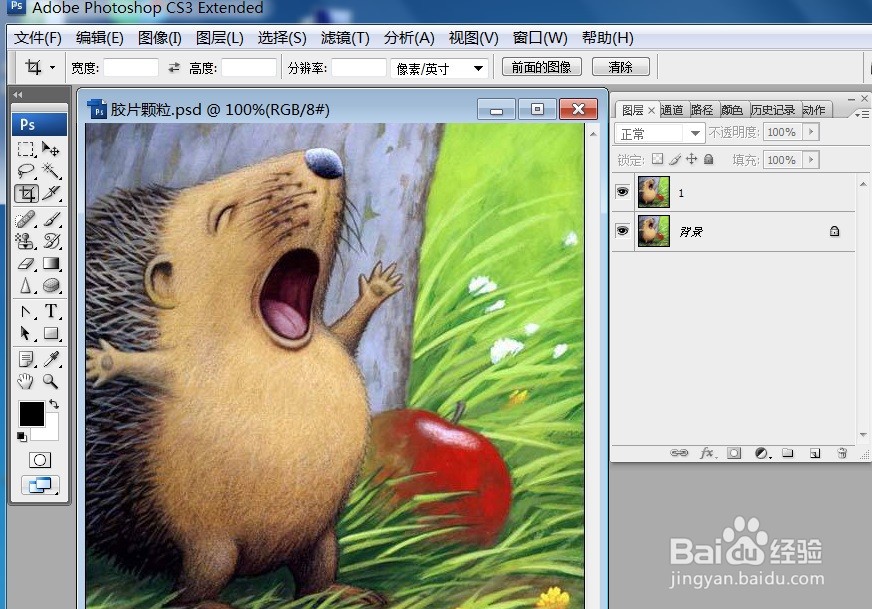Toggle lock transparent pixels
872x609 pixels.
click(x=657, y=160)
